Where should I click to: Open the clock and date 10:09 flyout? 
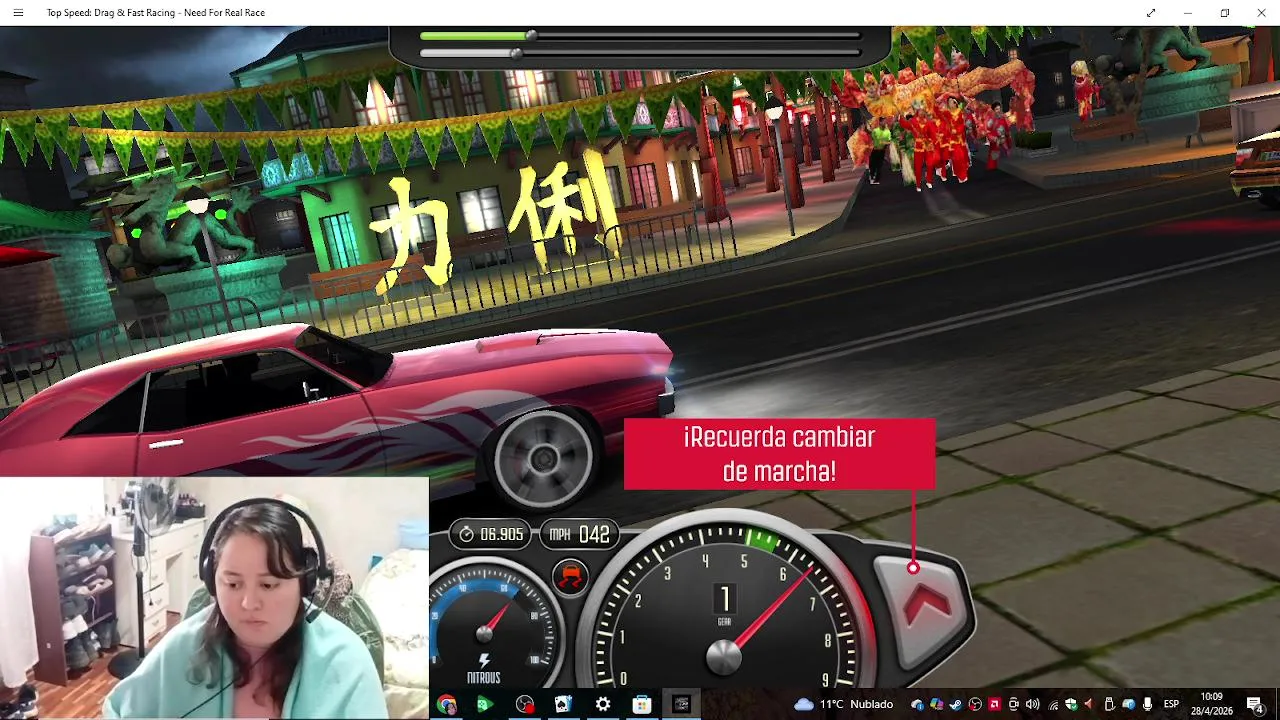coord(1211,704)
